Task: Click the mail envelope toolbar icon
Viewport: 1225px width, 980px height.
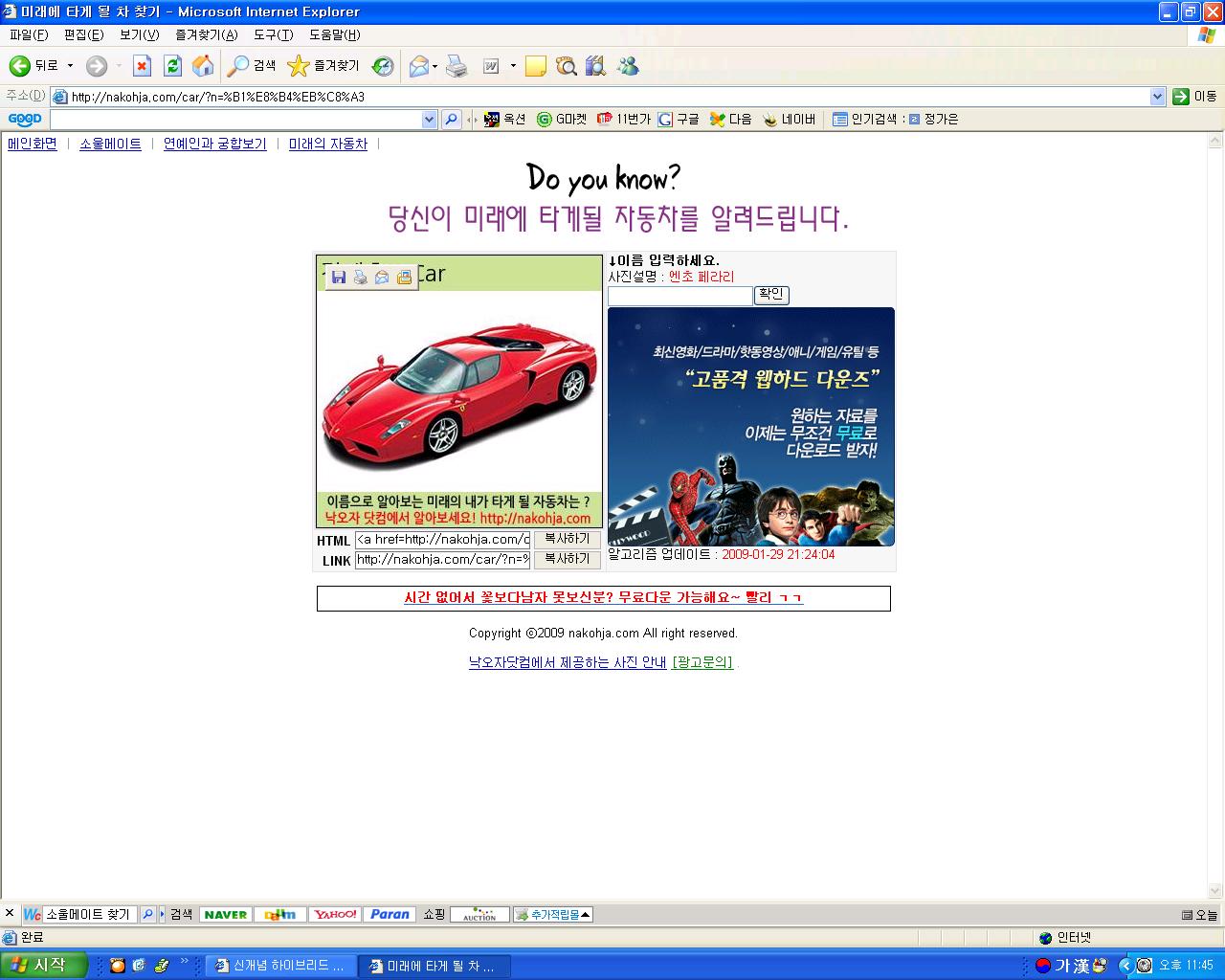Action: (418, 66)
